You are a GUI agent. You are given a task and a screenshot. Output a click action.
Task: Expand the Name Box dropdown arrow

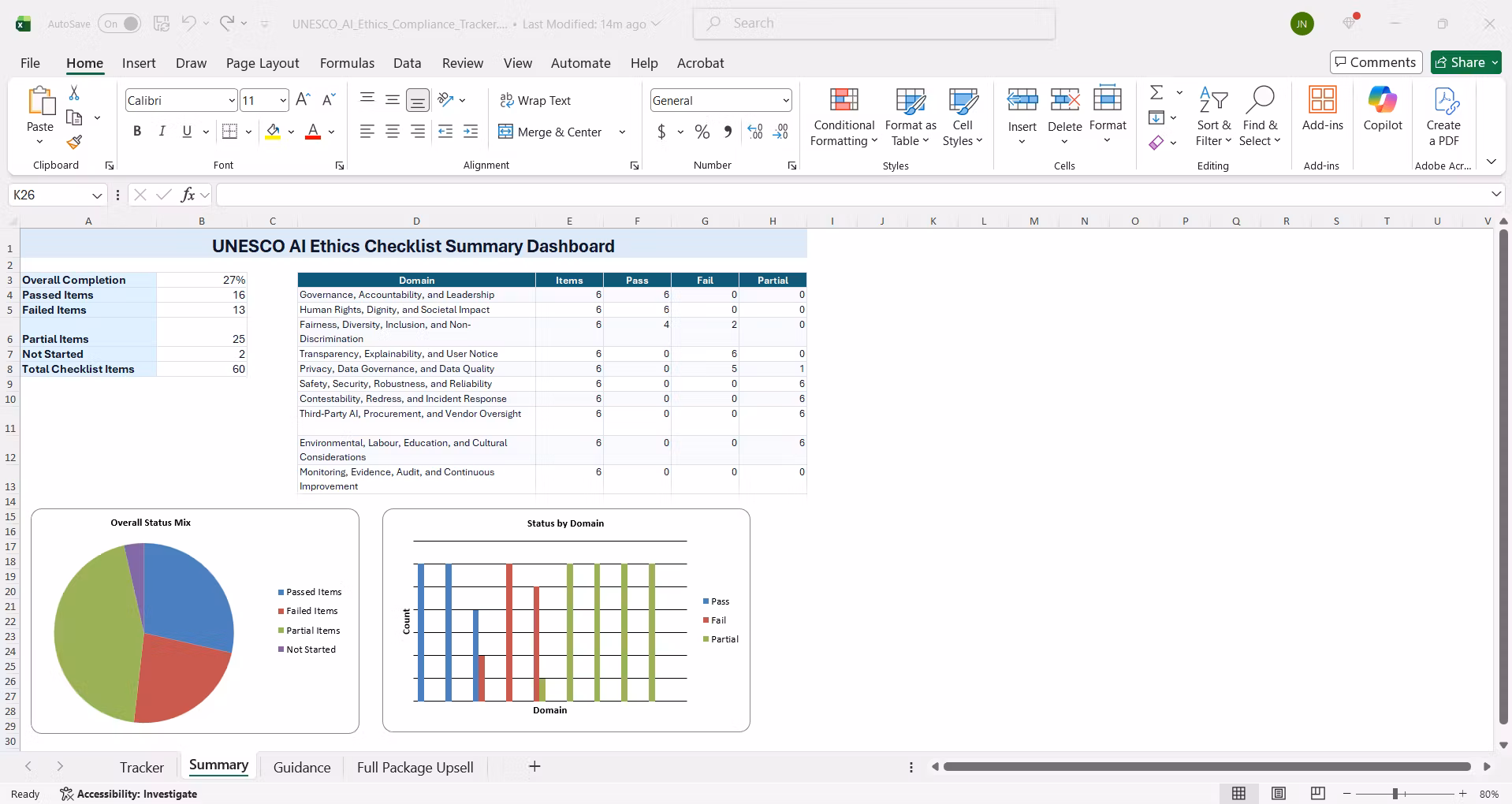97,195
